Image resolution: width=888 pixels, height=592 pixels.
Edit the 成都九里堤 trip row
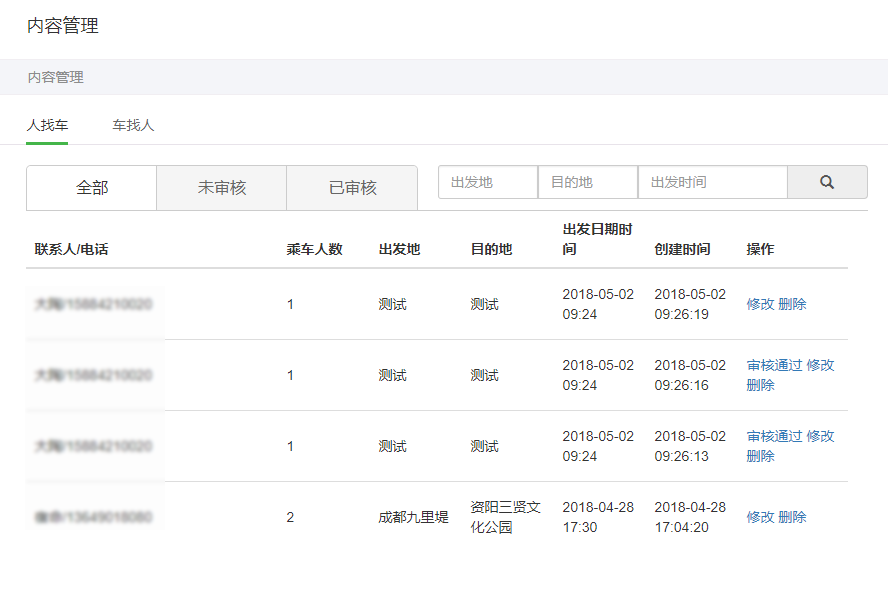tap(760, 517)
